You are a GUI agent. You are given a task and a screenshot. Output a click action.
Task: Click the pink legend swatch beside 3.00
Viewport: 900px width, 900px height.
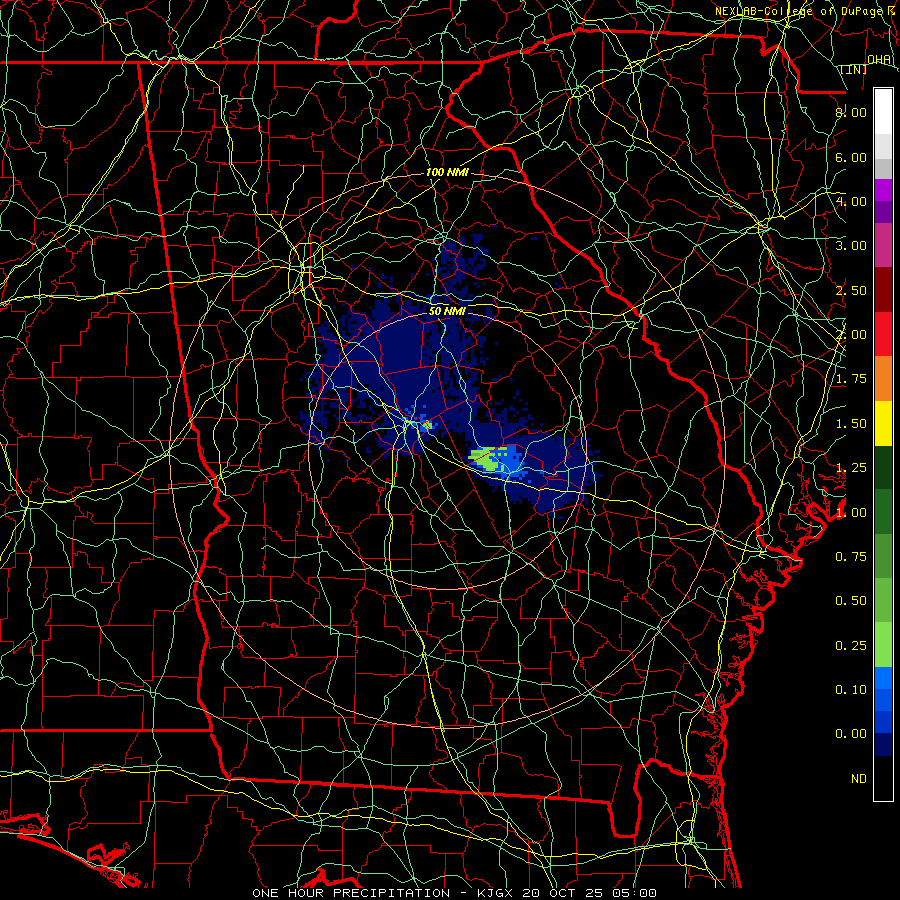click(x=883, y=245)
